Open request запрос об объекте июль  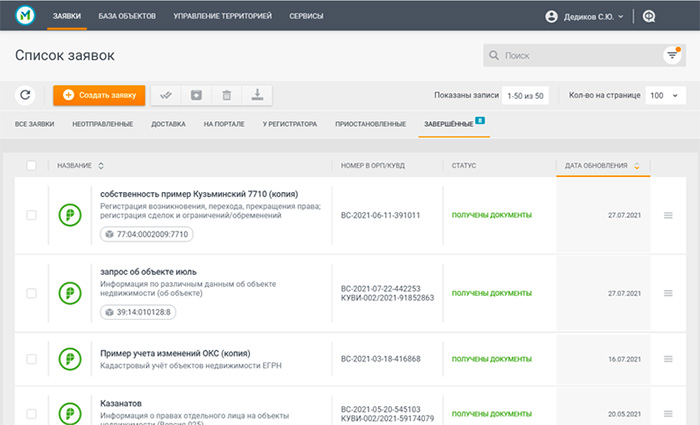coord(148,272)
